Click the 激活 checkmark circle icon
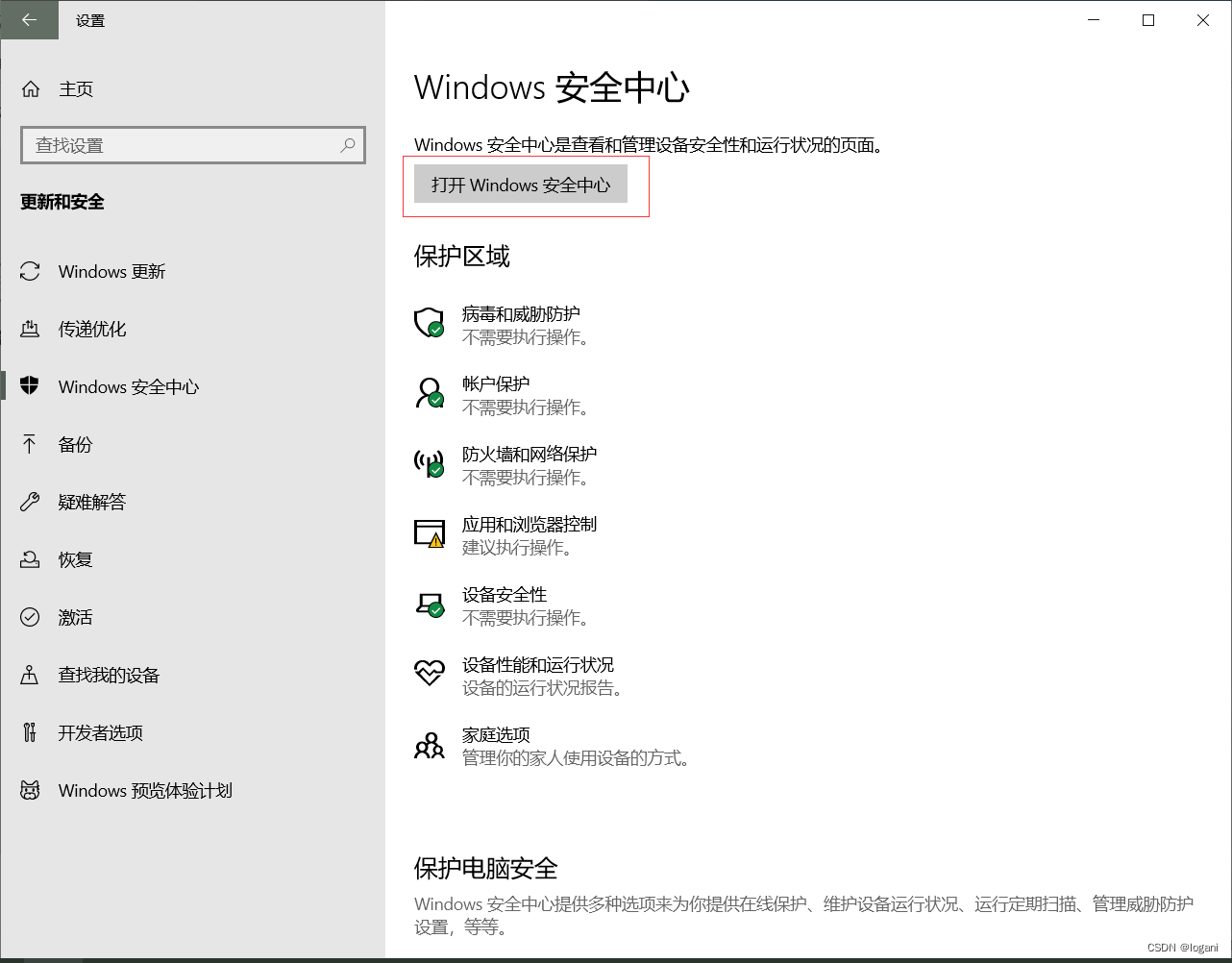 30,617
